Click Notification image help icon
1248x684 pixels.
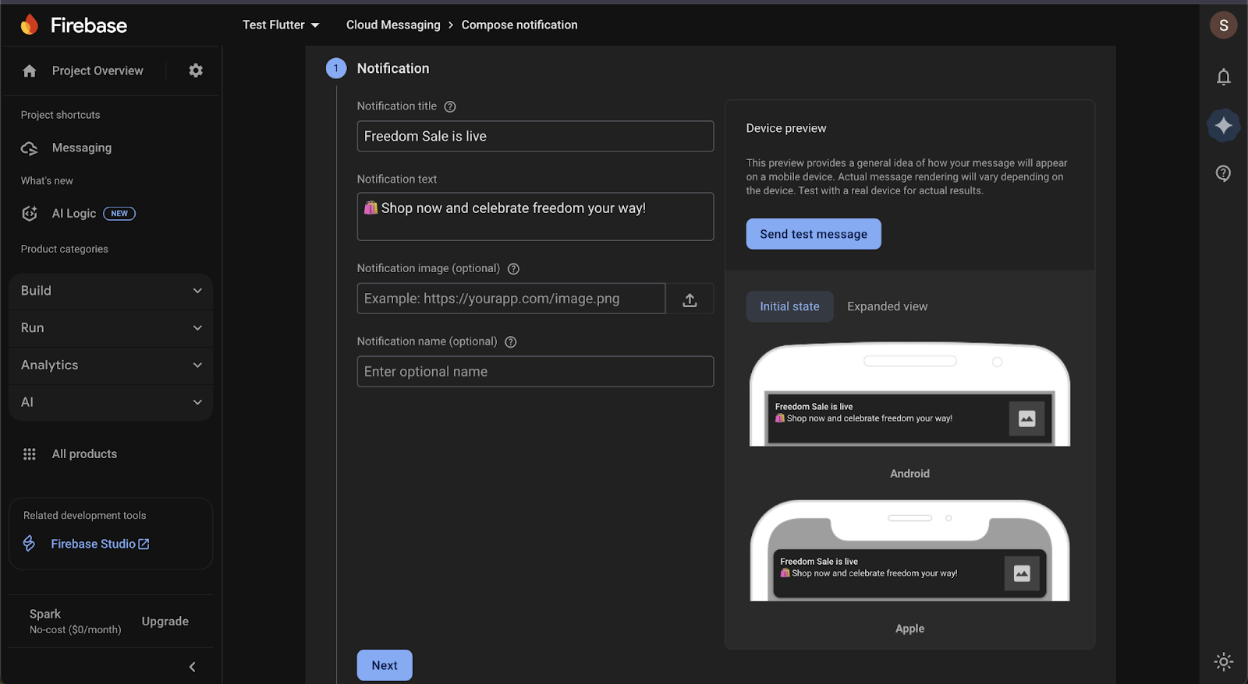tap(514, 269)
